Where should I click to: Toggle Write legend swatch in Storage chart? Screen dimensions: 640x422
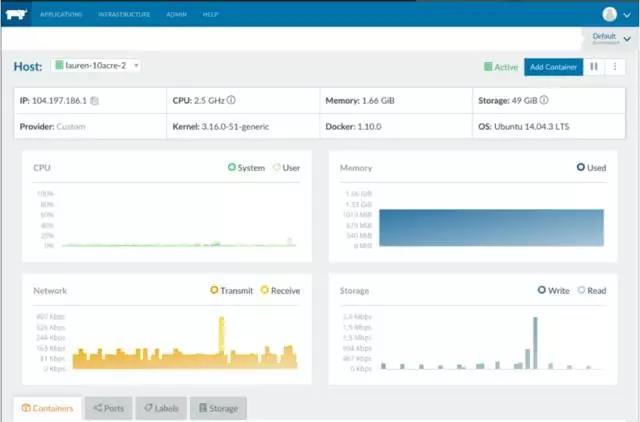542,290
